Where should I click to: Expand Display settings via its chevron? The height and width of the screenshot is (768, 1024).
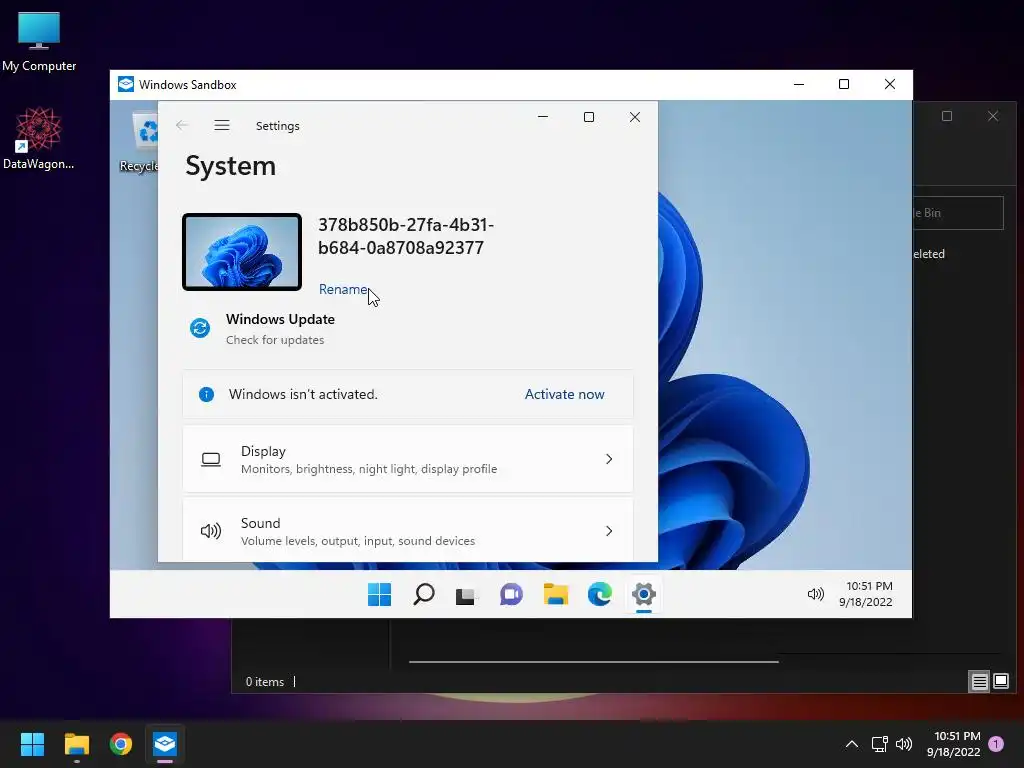tap(609, 459)
